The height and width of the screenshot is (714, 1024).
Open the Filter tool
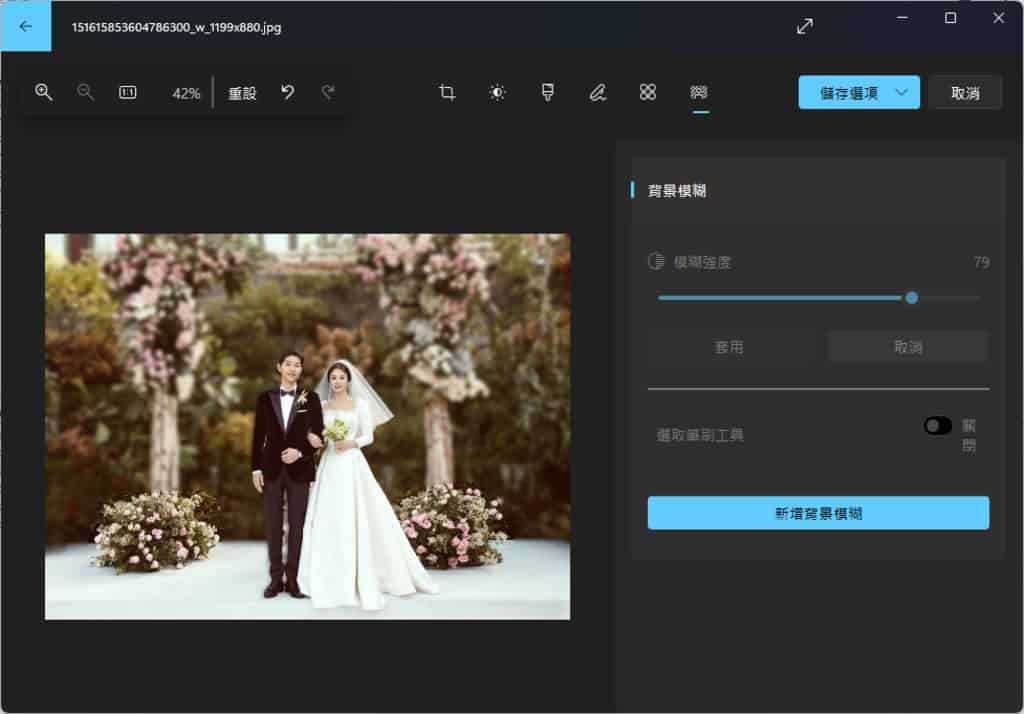pyautogui.click(x=548, y=92)
